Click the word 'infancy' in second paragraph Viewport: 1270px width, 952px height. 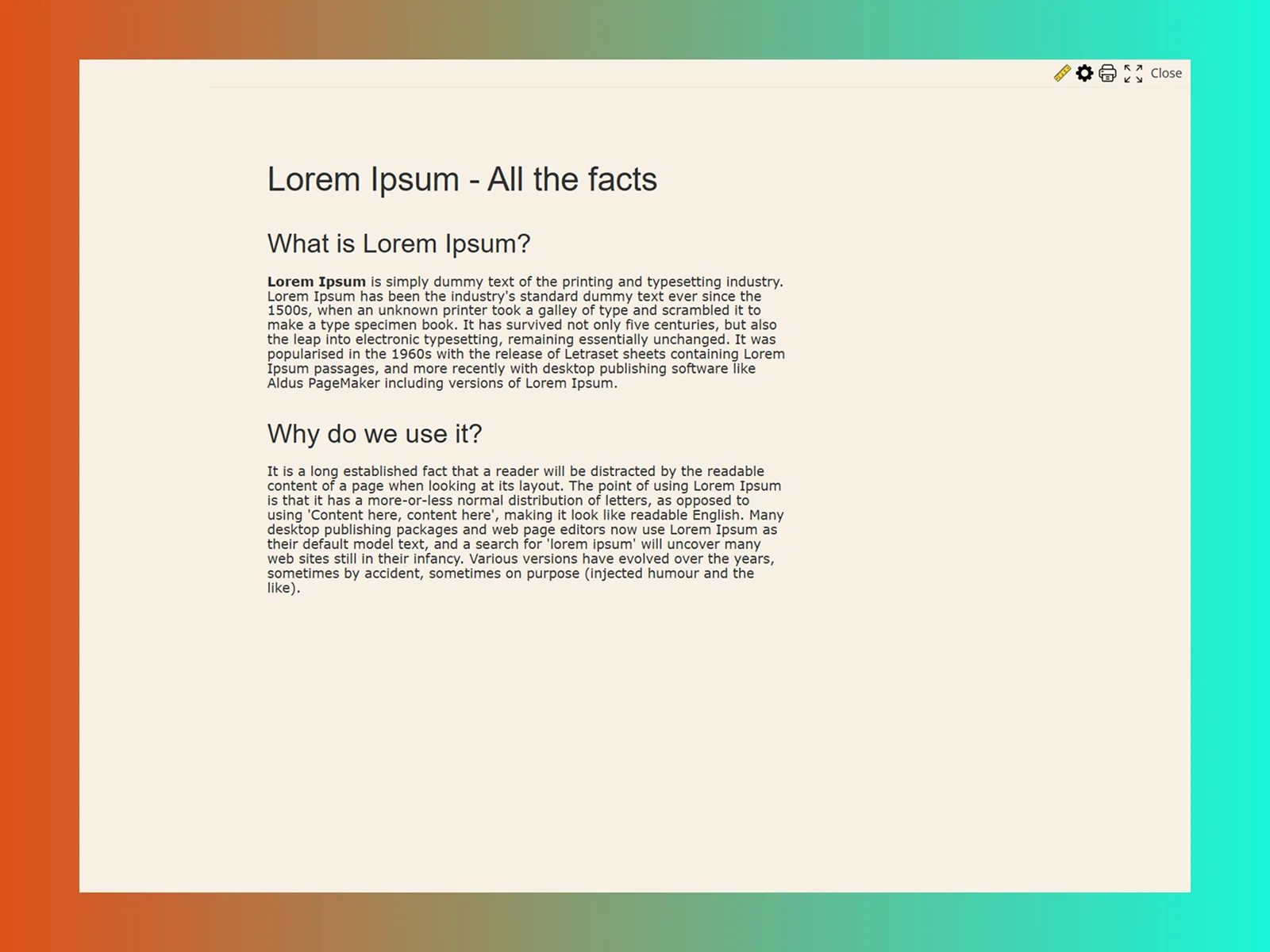436,559
